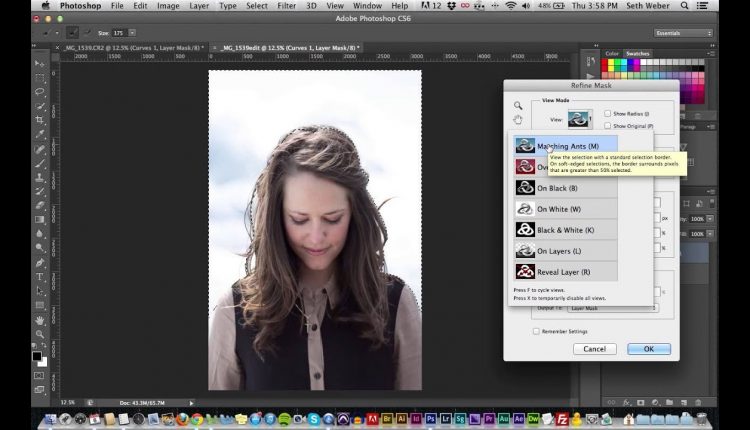Switch to the Color panel tab
Viewport: 750px width, 430px height.
tap(612, 54)
